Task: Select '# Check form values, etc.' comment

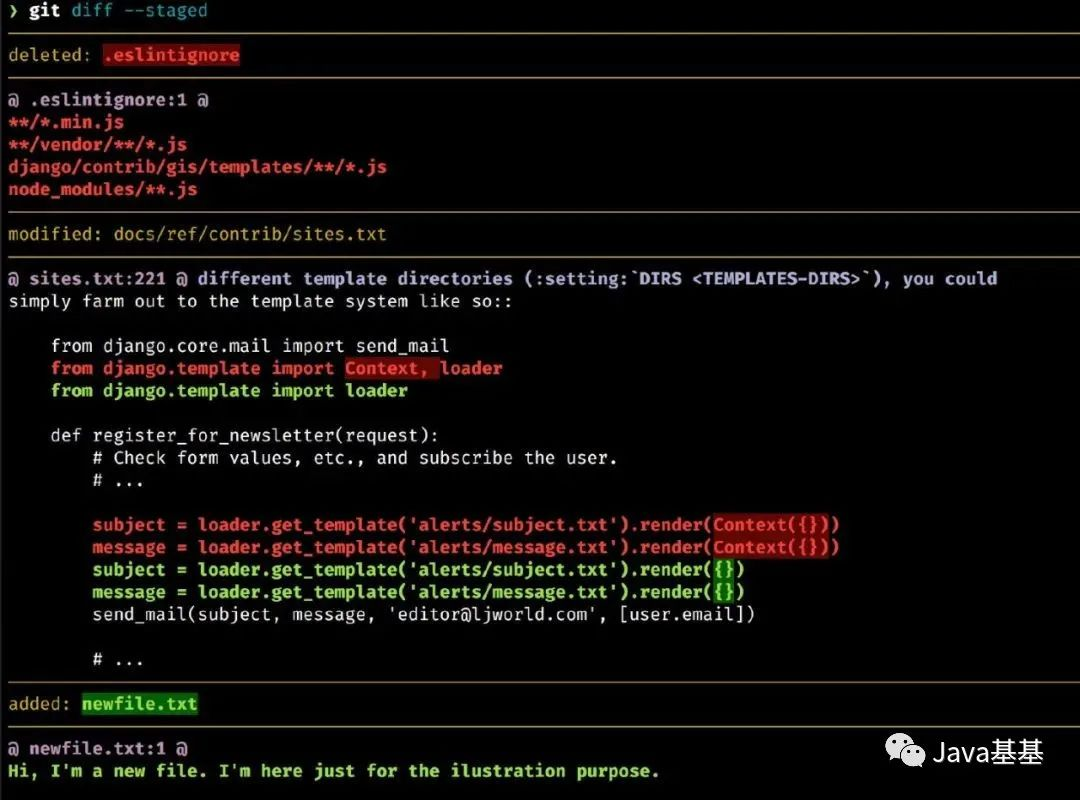Action: 355,458
